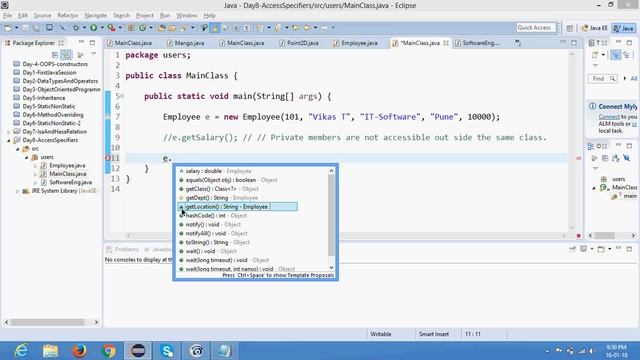
Task: Open Google Chrome from the taskbar
Action: 109,351
